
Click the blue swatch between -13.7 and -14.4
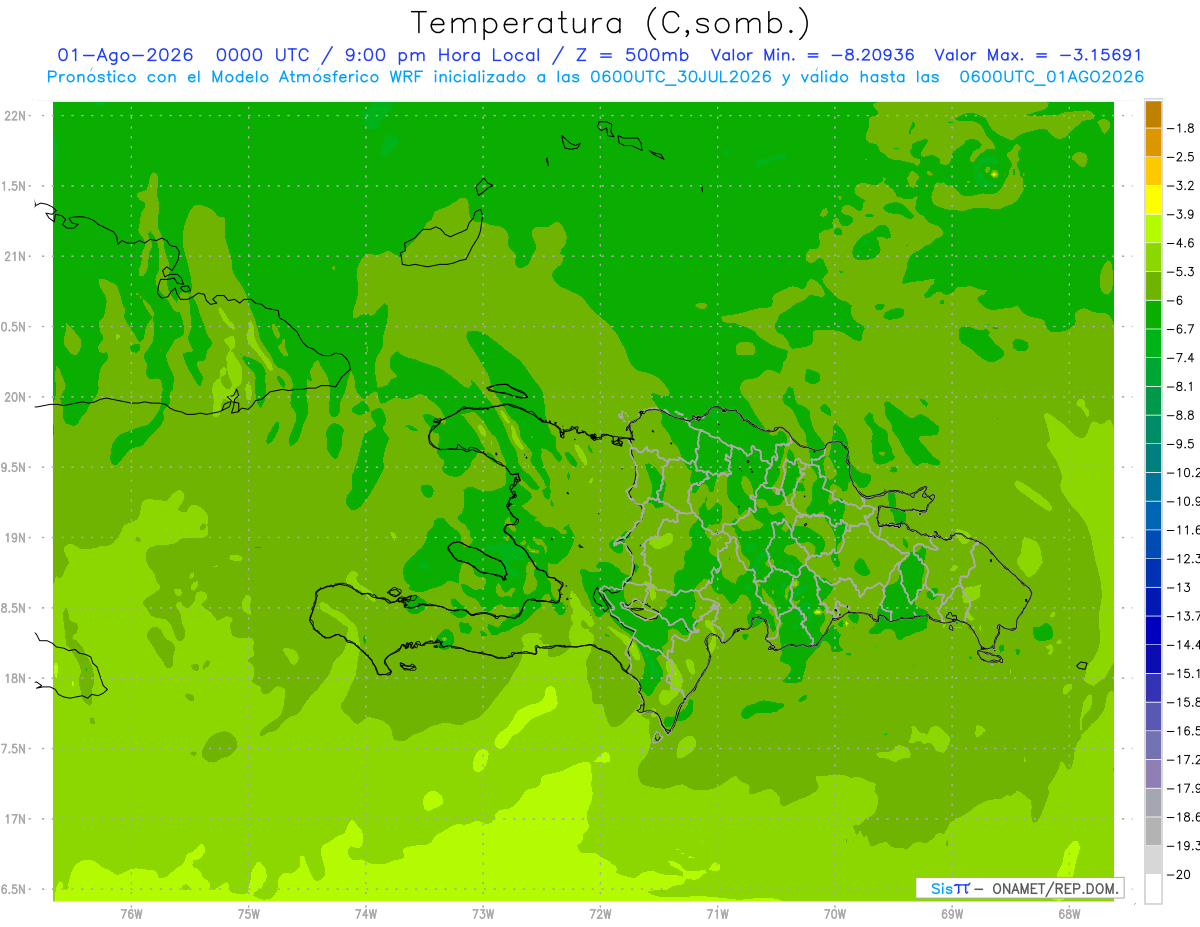pos(1153,630)
